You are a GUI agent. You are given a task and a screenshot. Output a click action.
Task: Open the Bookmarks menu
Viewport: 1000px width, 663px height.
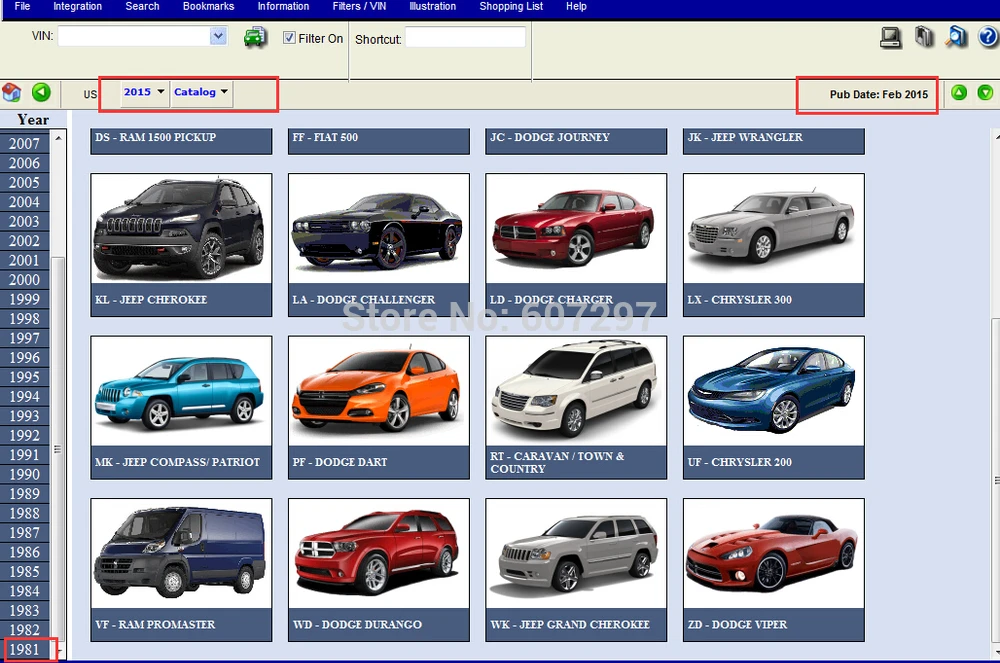click(x=208, y=6)
